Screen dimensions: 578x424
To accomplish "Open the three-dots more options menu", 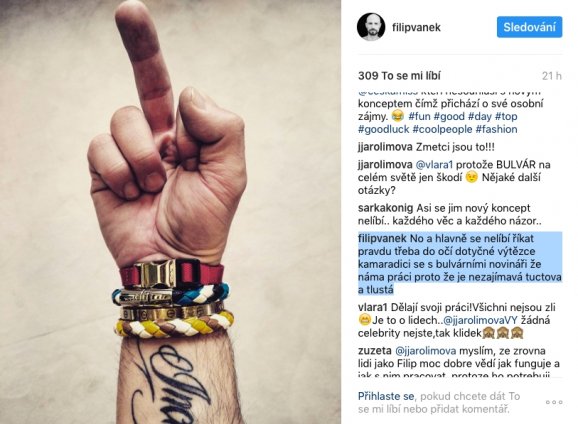I will click(x=554, y=402).
